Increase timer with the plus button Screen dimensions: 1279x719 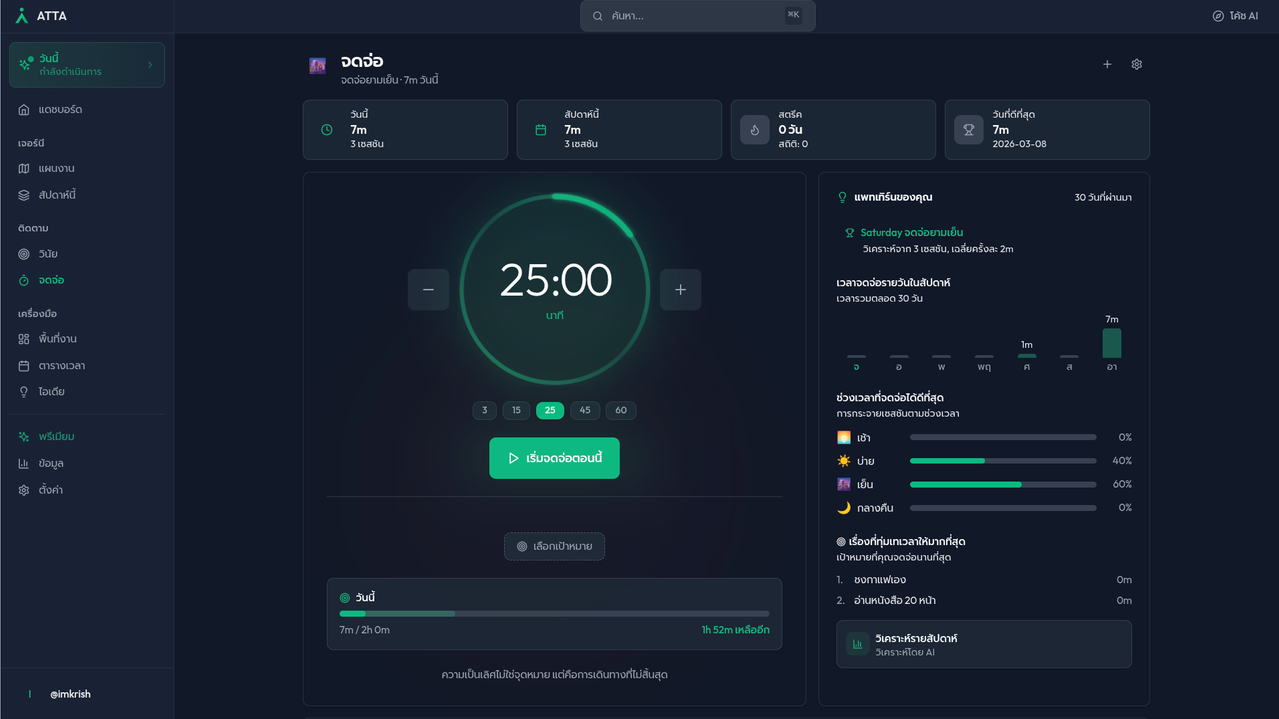680,290
